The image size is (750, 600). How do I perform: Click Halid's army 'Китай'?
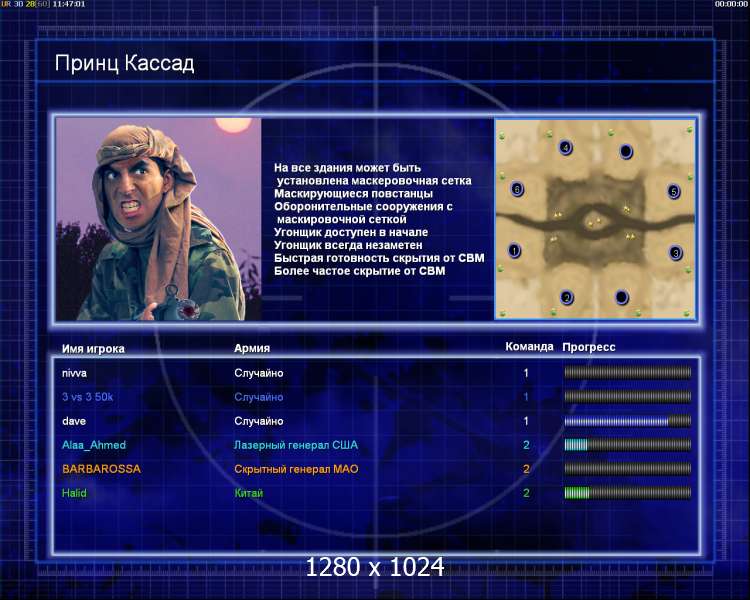(249, 493)
